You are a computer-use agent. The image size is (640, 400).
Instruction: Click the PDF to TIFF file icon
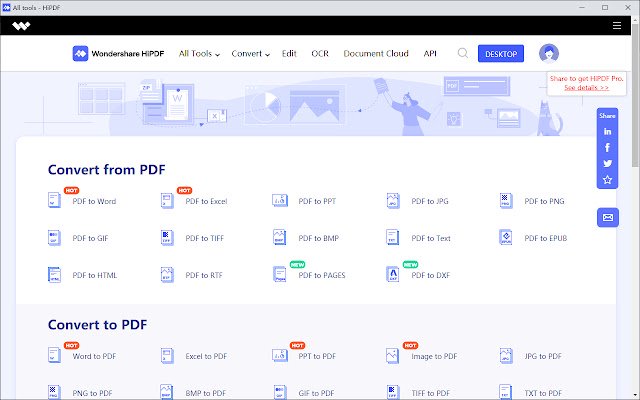(x=167, y=238)
